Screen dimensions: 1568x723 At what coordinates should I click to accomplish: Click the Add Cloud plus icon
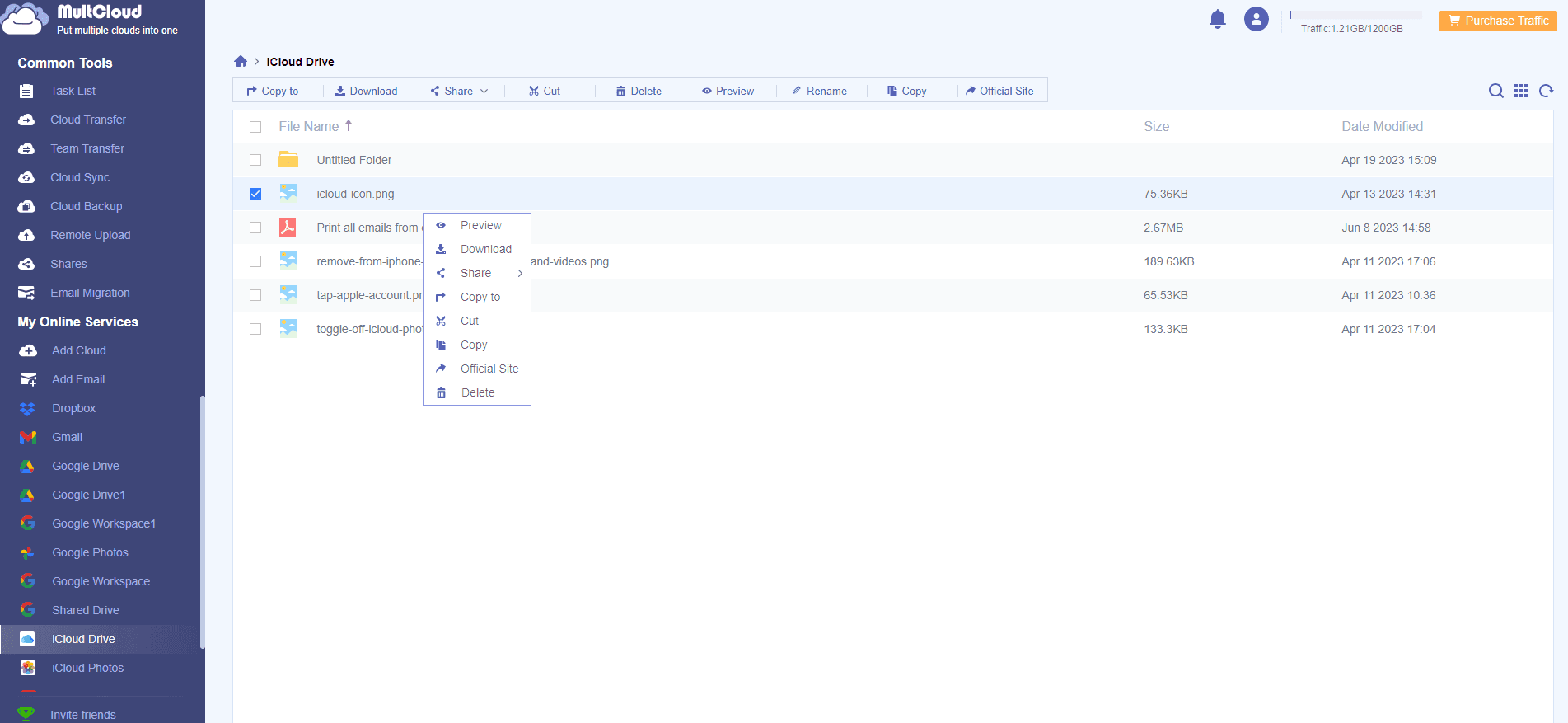click(x=28, y=350)
